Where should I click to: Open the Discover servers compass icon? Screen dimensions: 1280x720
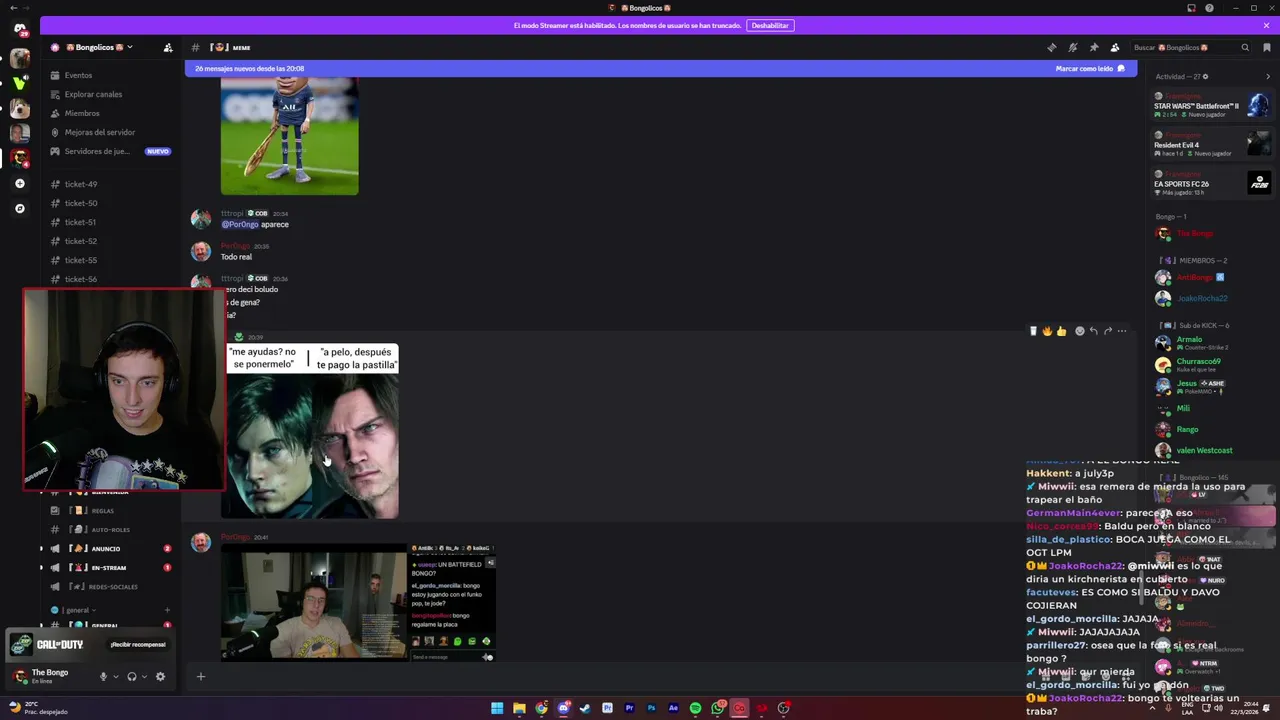click(x=20, y=208)
